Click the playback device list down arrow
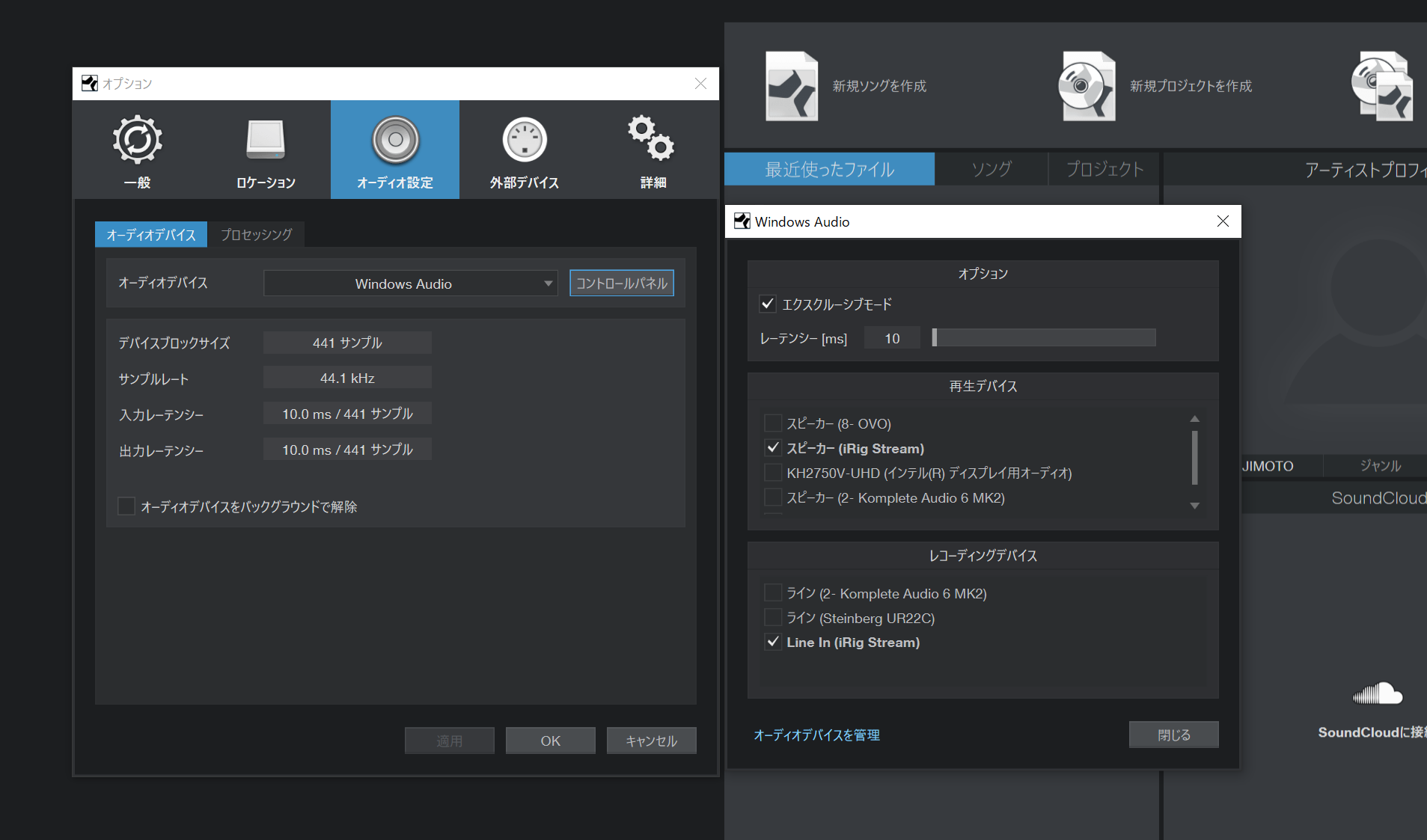The image size is (1427, 840). (x=1194, y=506)
